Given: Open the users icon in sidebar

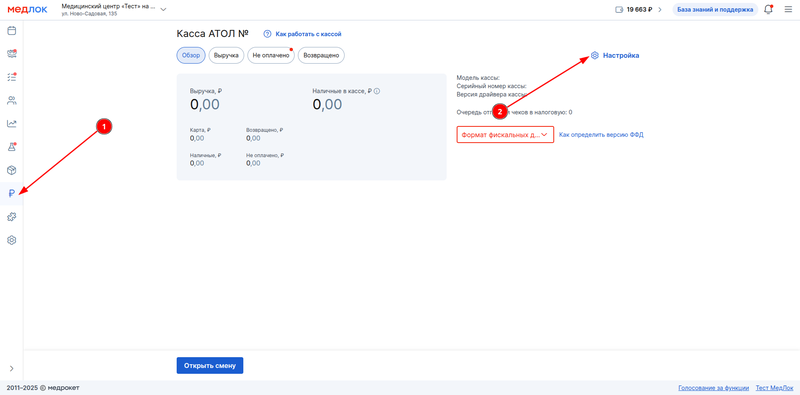Looking at the screenshot, I should pyautogui.click(x=11, y=100).
